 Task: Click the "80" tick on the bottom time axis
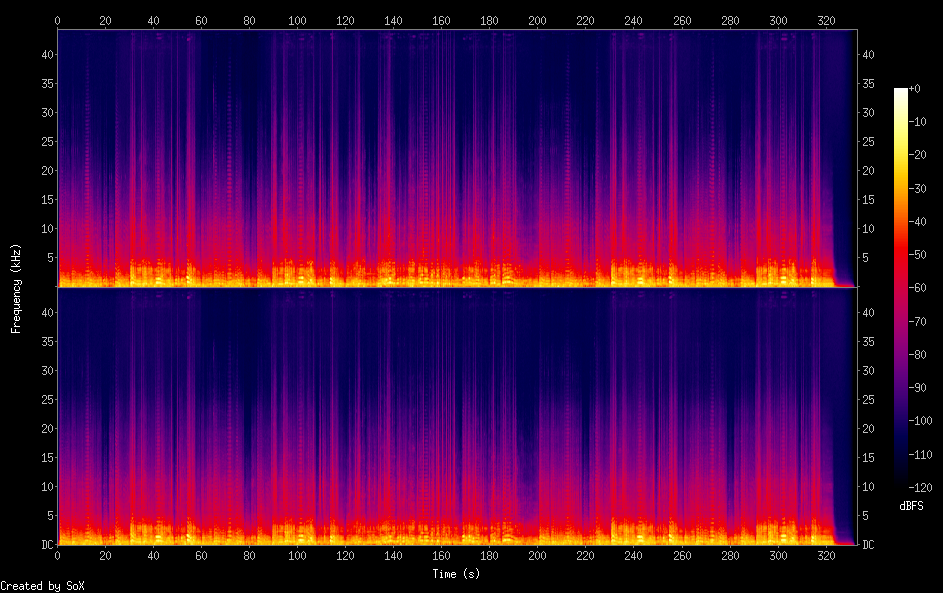pyautogui.click(x=250, y=556)
